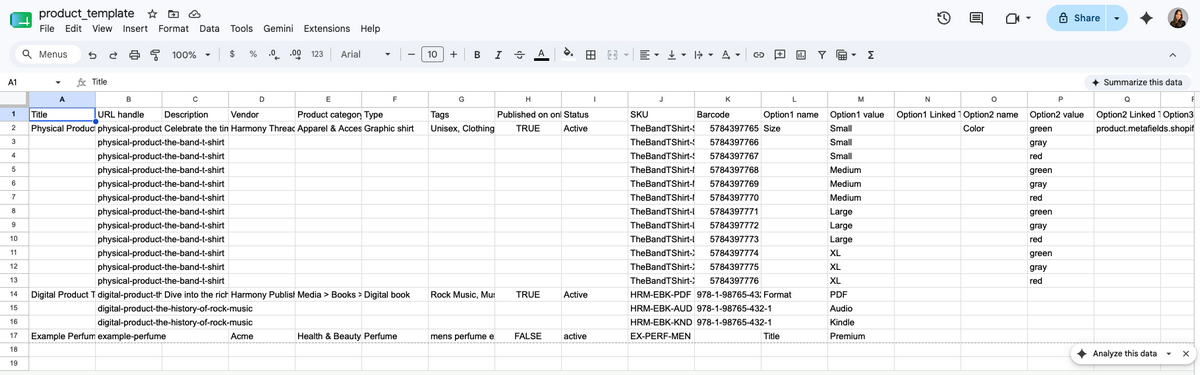Toggle bold formatting
The image size is (1200, 375).
click(x=477, y=55)
